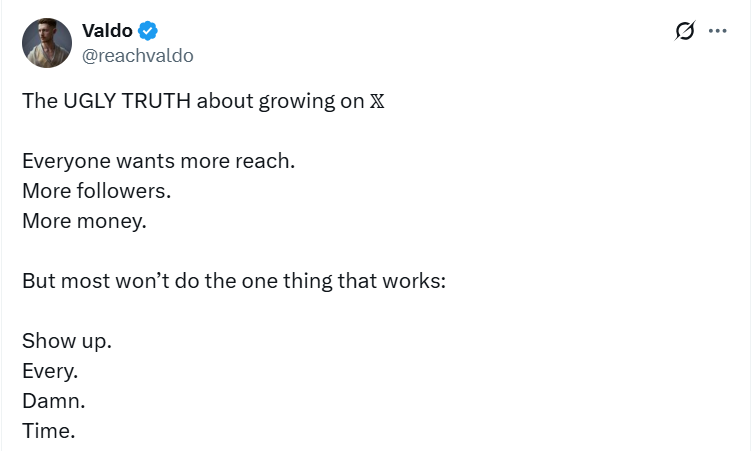This screenshot has height=451, width=751.
Task: Open Valdo's profile avatar picture
Action: (47, 43)
